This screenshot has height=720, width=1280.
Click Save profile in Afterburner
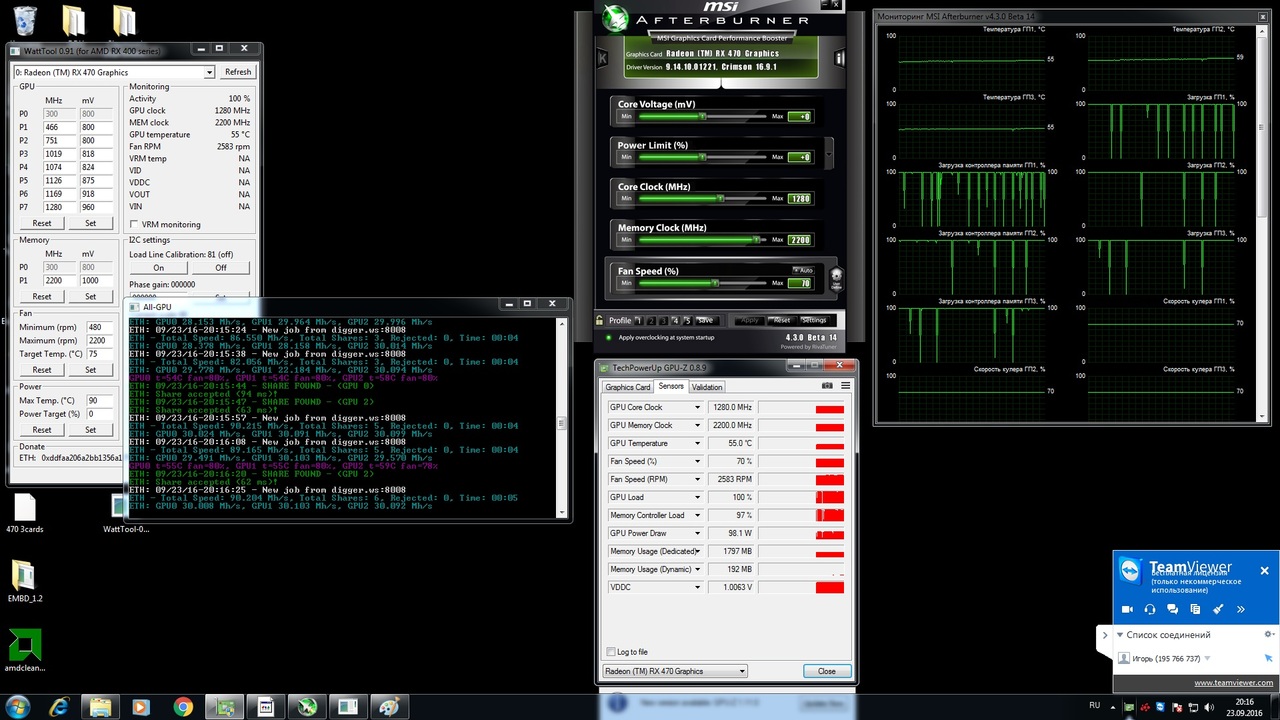705,320
